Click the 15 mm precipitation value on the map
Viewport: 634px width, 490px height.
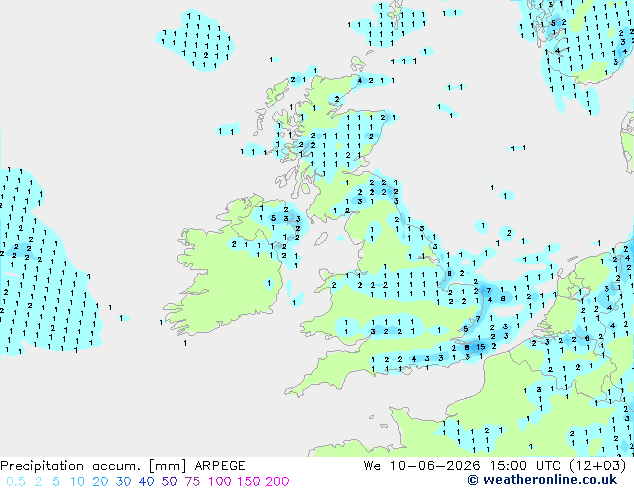point(480,347)
